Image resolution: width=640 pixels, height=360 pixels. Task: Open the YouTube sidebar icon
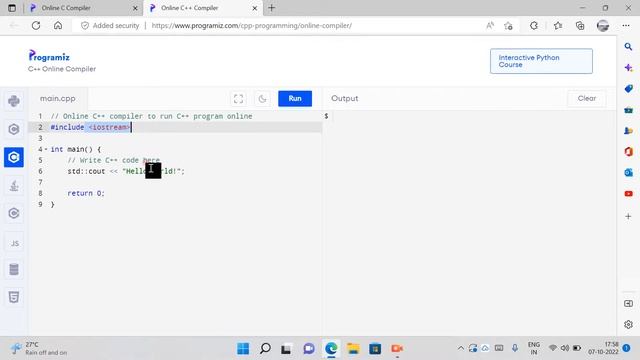629,193
